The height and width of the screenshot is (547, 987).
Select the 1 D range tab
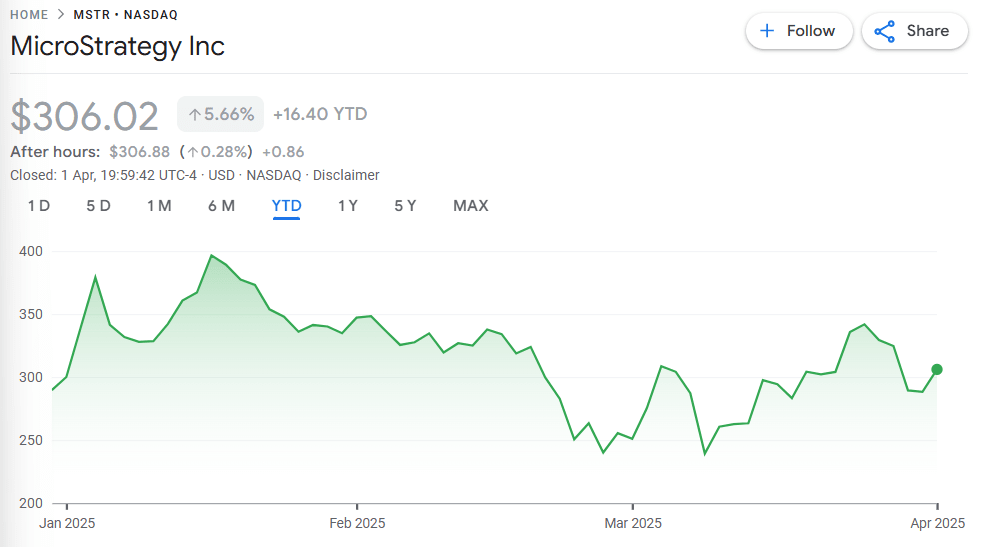(x=38, y=206)
